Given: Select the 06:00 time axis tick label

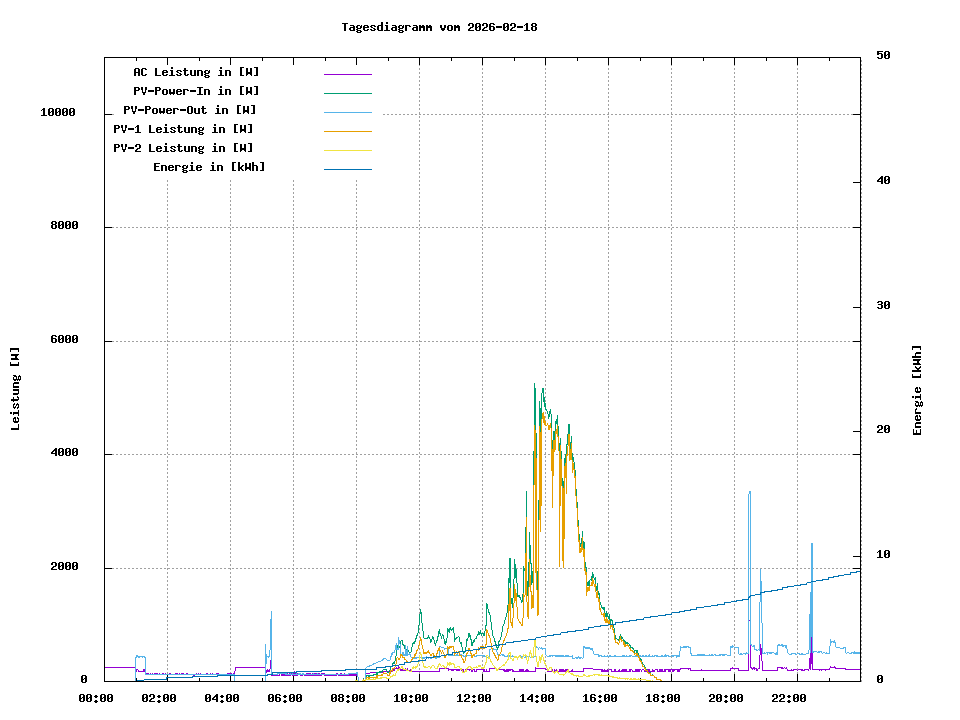Looking at the screenshot, I should [285, 698].
